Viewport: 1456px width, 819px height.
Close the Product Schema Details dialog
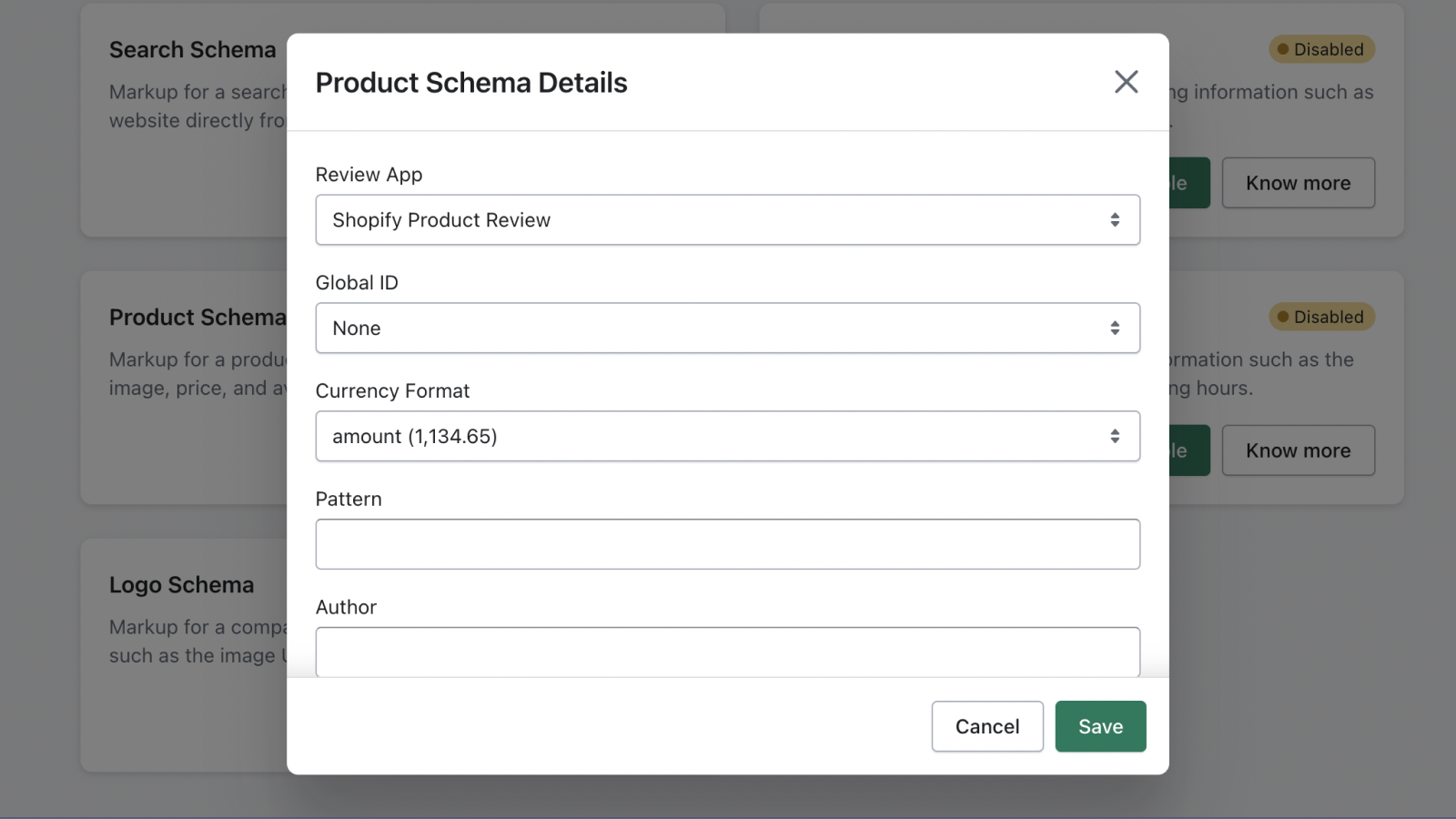tap(1126, 82)
